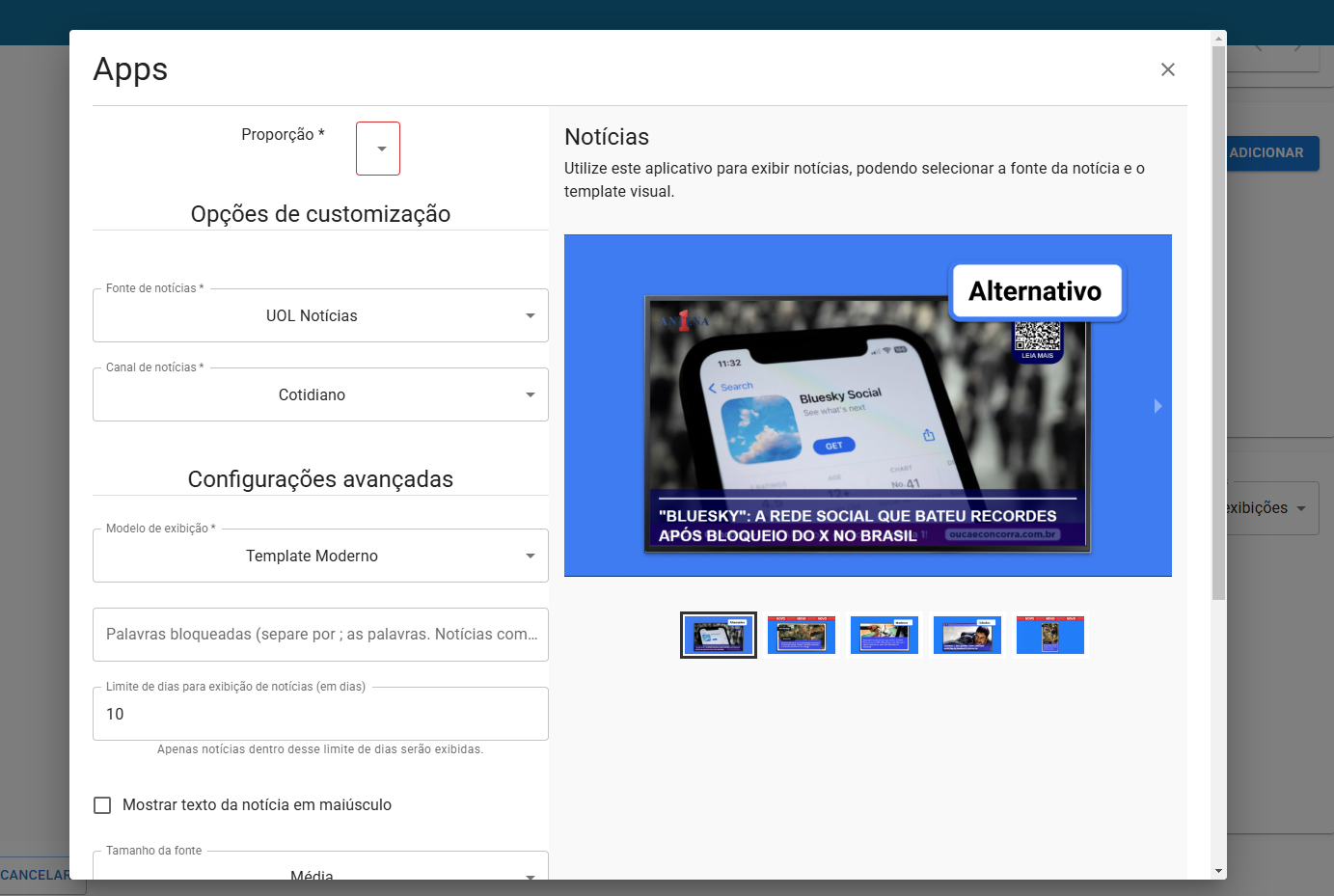Viewport: 1334px width, 896px height.
Task: Click the Limite de dias field showing 10
Action: coord(320,714)
